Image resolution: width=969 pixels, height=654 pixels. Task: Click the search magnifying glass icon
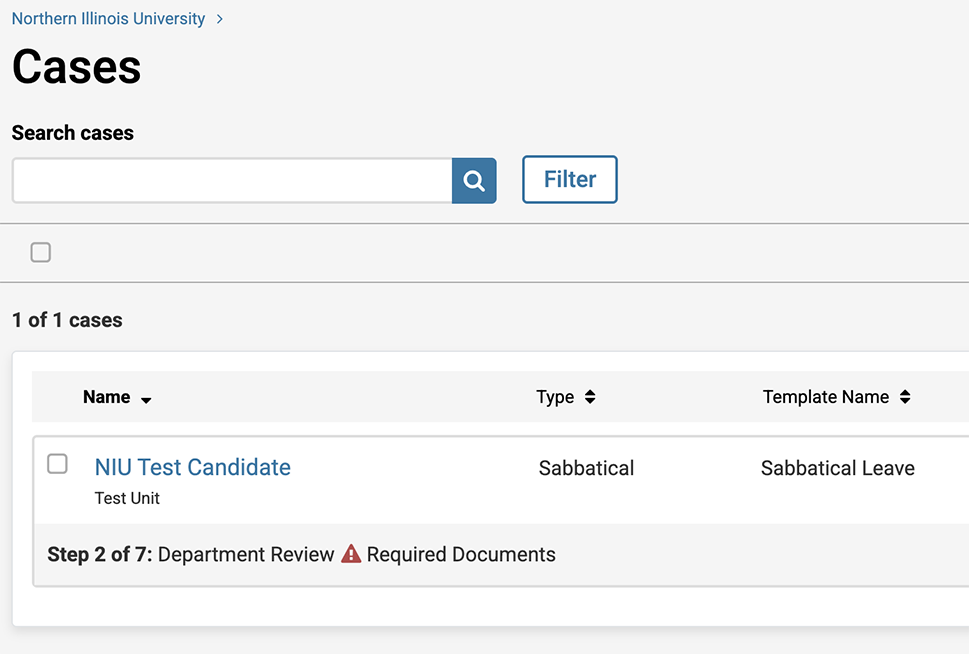(x=473, y=180)
